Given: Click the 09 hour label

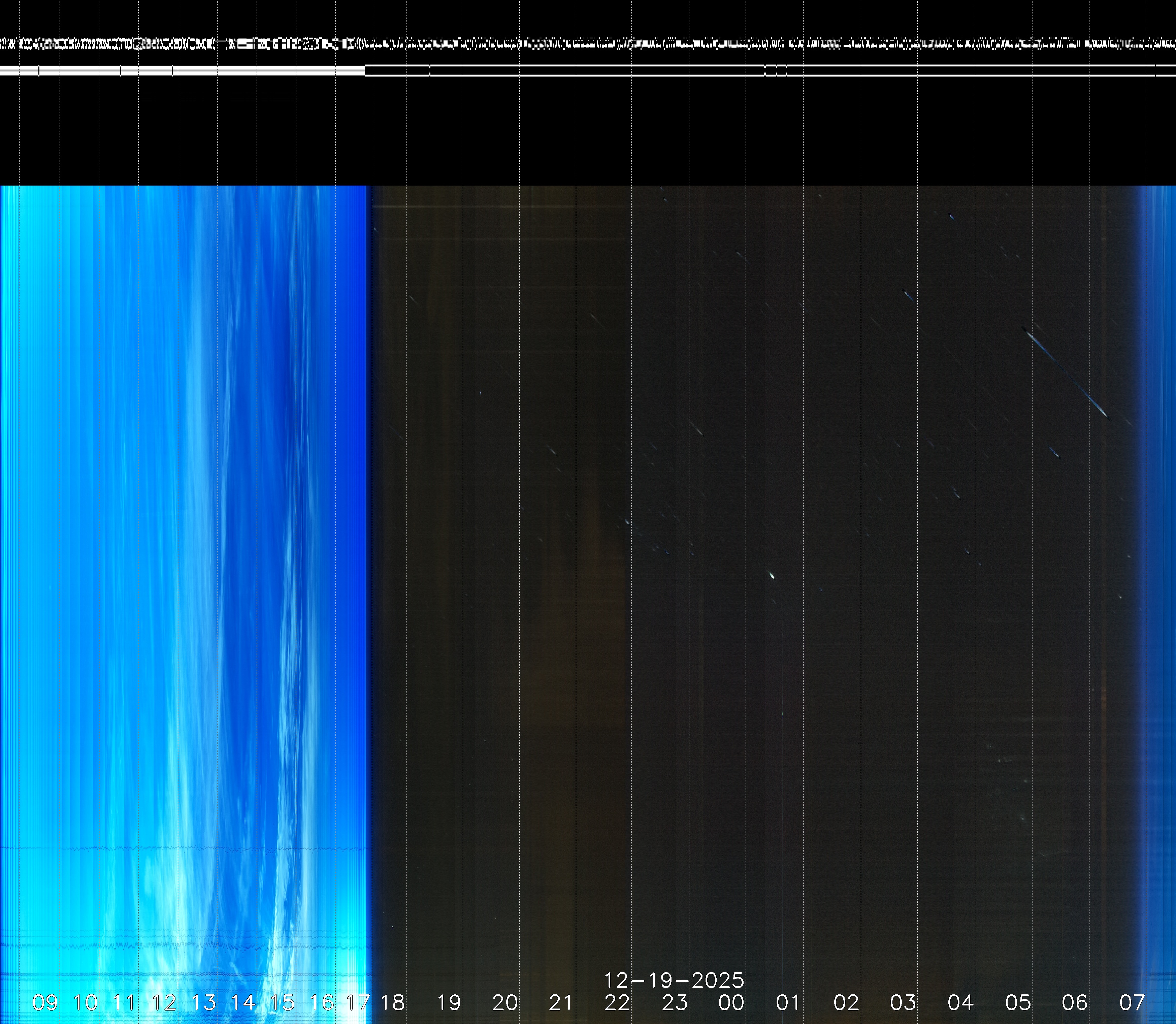Looking at the screenshot, I should click(x=45, y=1002).
